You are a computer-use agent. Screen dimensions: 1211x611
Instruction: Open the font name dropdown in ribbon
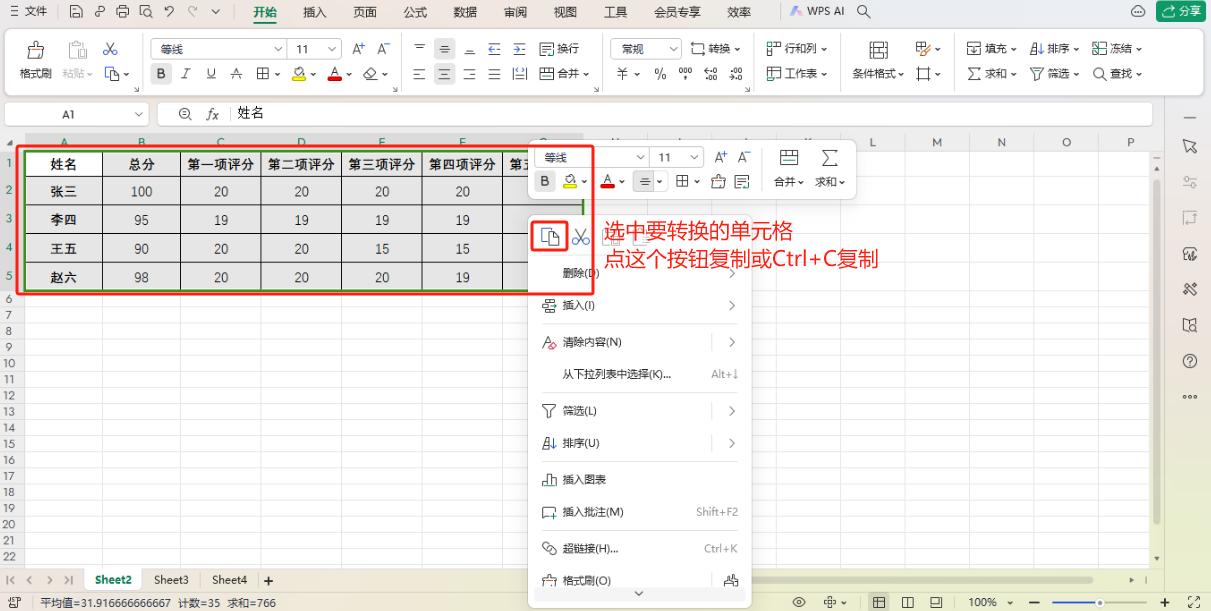(x=279, y=48)
